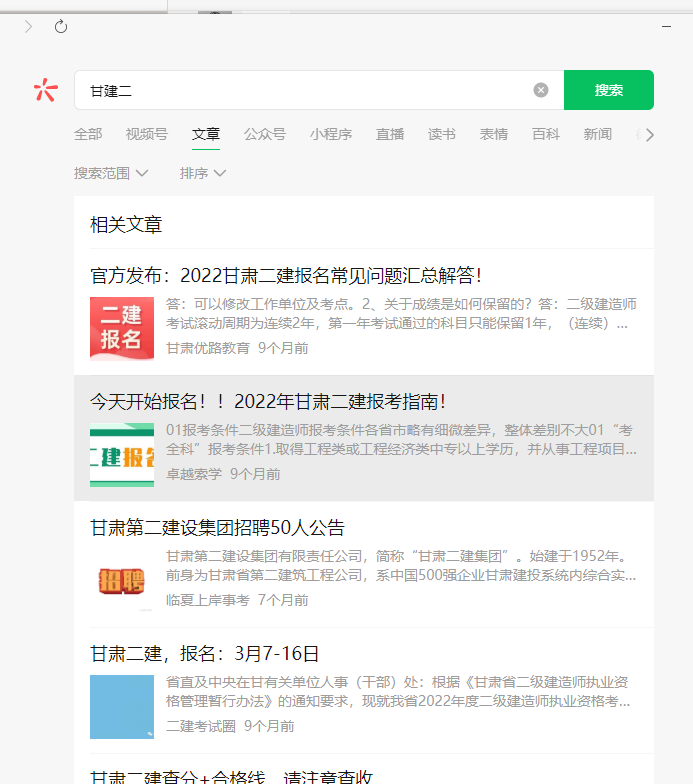This screenshot has width=693, height=784.
Task: Open the 公众号 tab
Action: (x=264, y=134)
